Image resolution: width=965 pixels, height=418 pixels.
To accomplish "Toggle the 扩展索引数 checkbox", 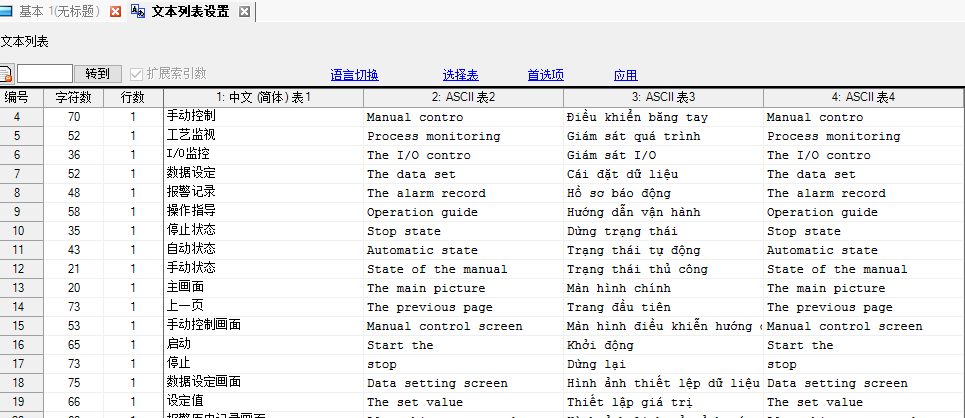I will point(137,74).
